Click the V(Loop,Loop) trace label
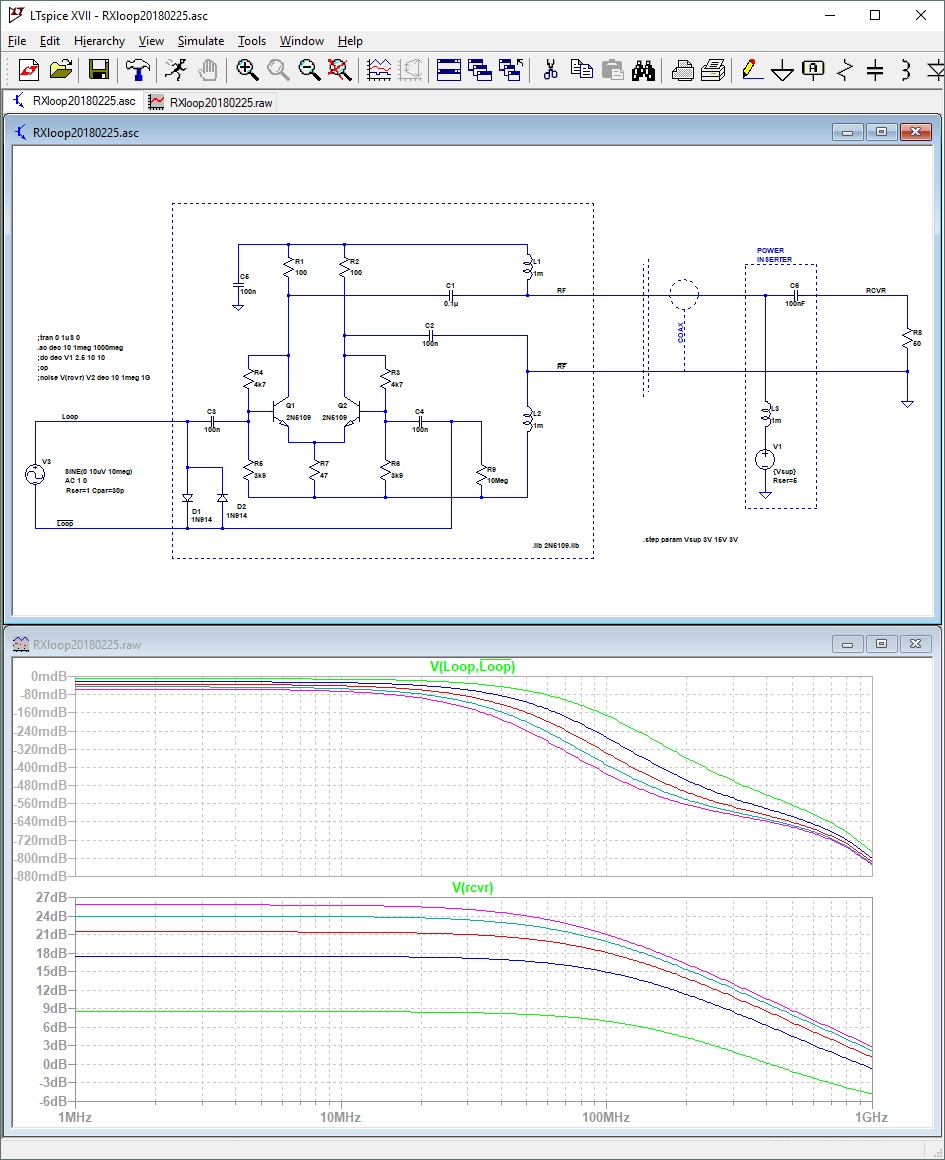 (x=472, y=666)
